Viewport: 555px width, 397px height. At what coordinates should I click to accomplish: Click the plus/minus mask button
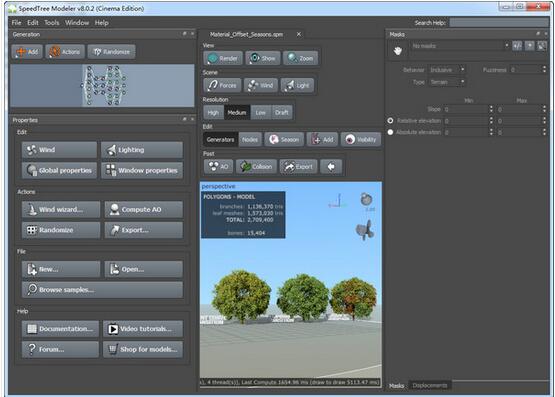coord(517,46)
